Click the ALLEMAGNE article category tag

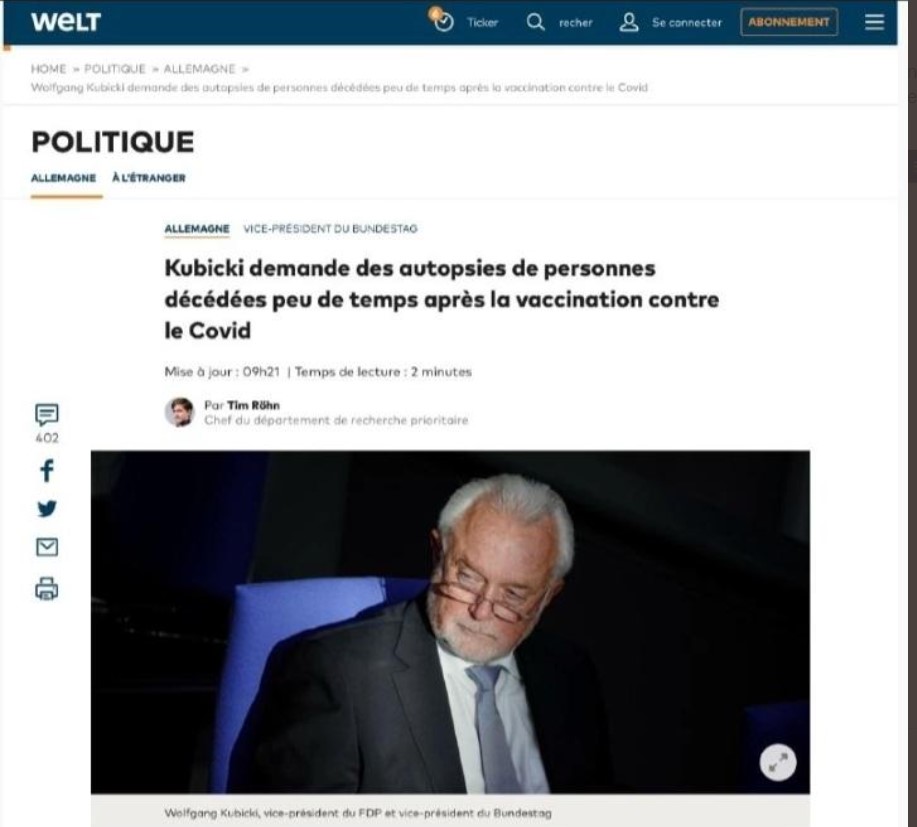pyautogui.click(x=196, y=229)
